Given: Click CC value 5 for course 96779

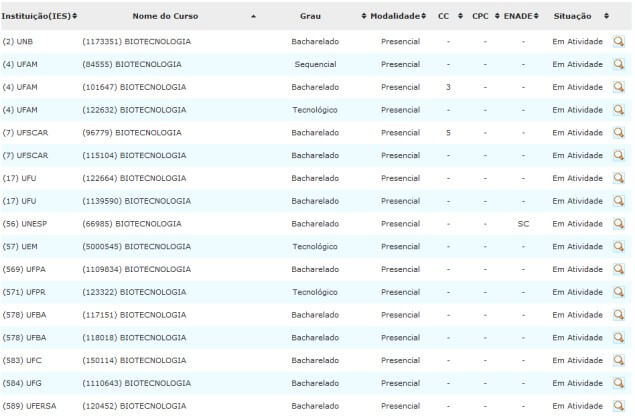Looking at the screenshot, I should pyautogui.click(x=448, y=132).
